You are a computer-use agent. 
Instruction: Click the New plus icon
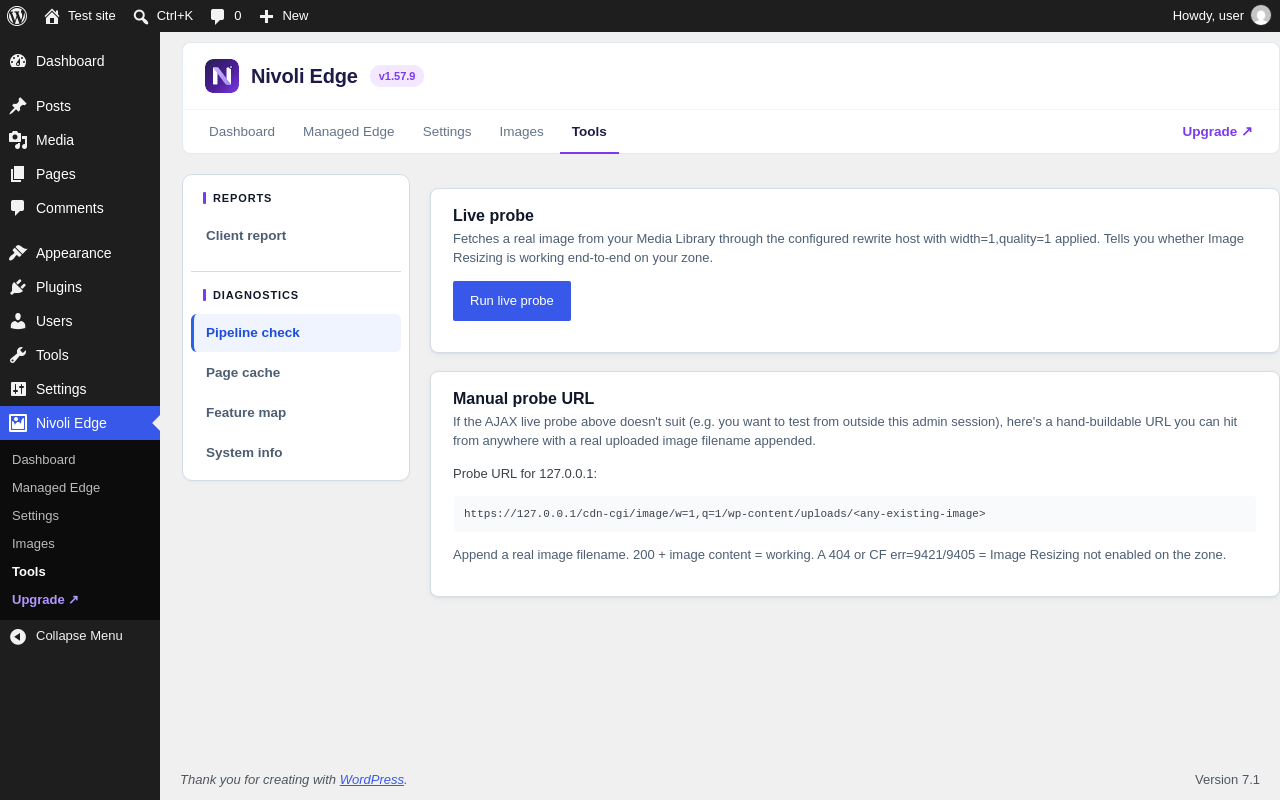click(266, 16)
